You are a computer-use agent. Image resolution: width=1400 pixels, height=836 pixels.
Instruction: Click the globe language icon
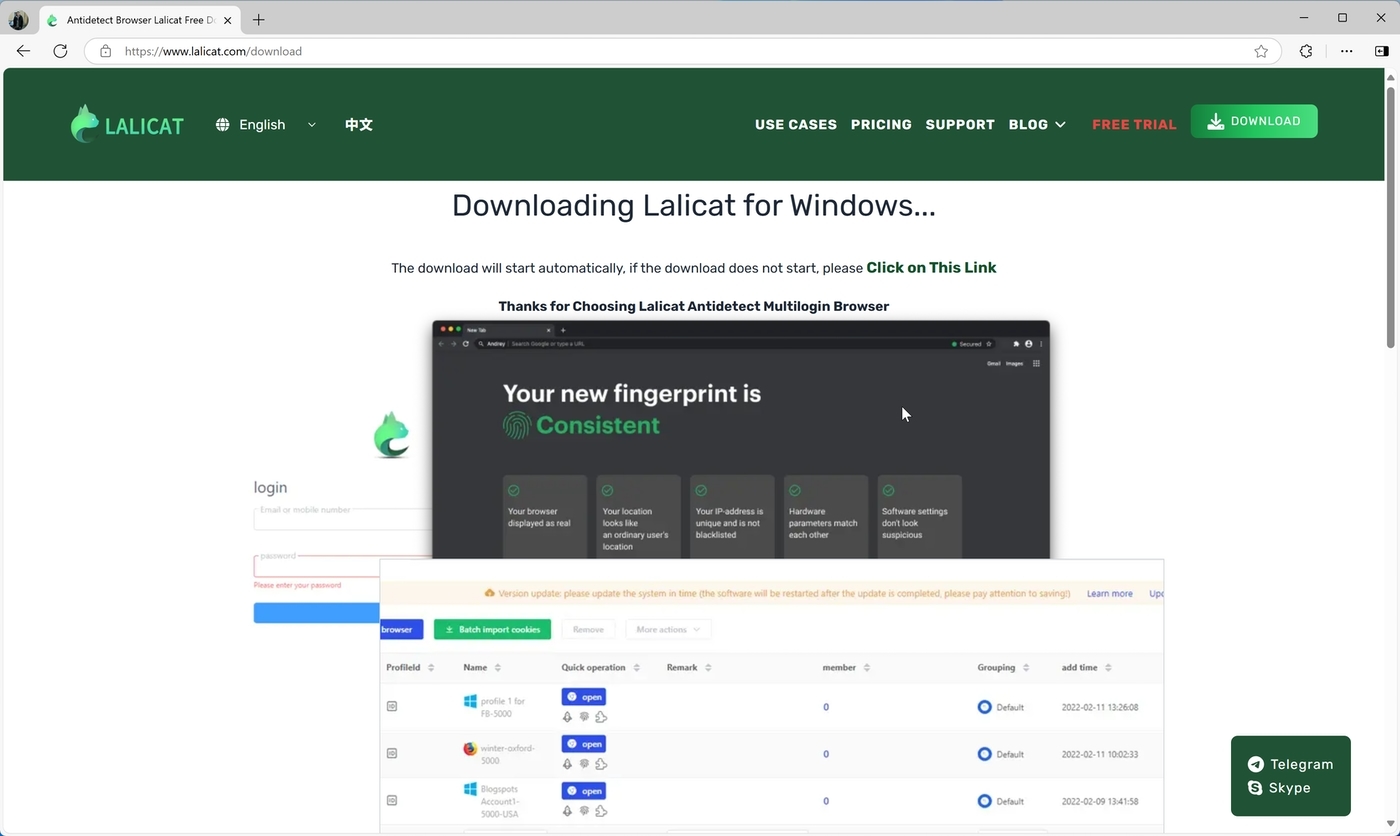[222, 124]
